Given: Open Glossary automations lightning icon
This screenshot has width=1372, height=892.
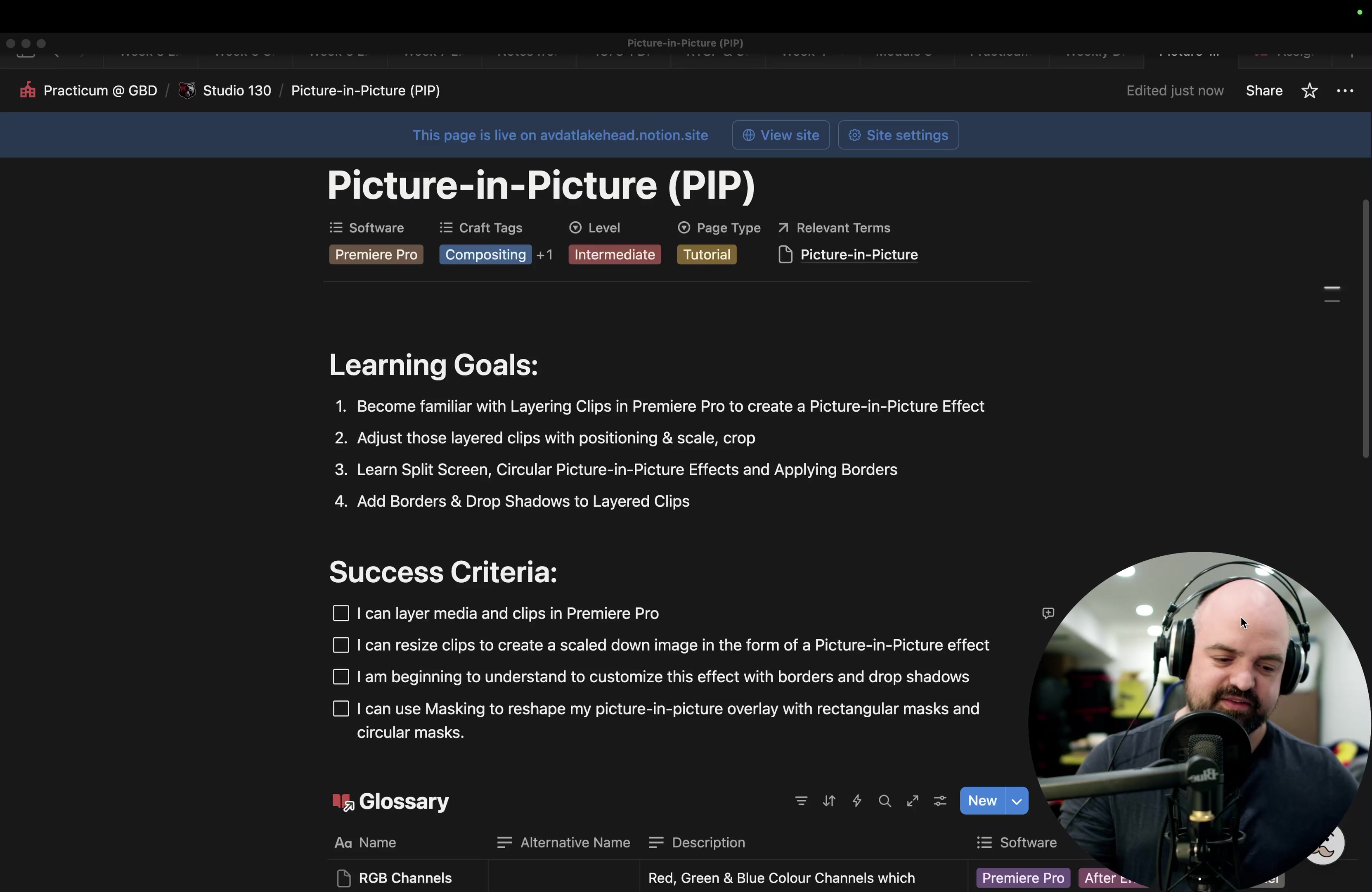Looking at the screenshot, I should coord(856,801).
